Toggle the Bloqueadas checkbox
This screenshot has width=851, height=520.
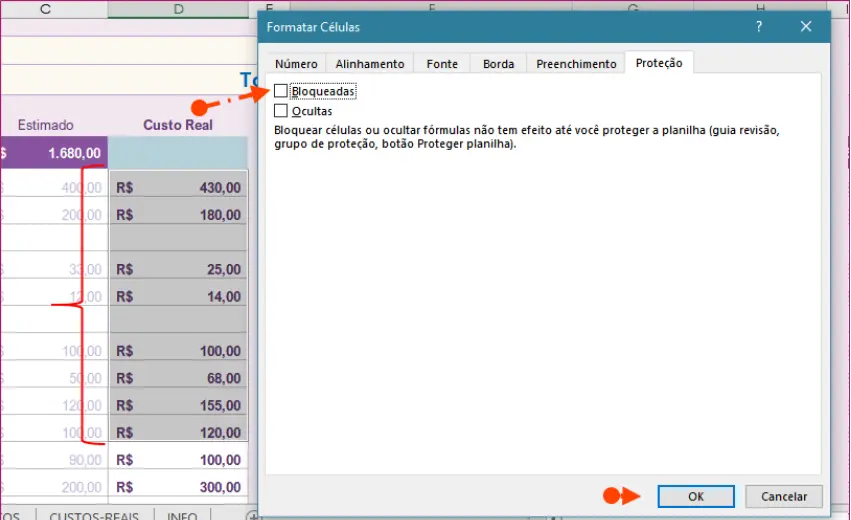coord(280,92)
